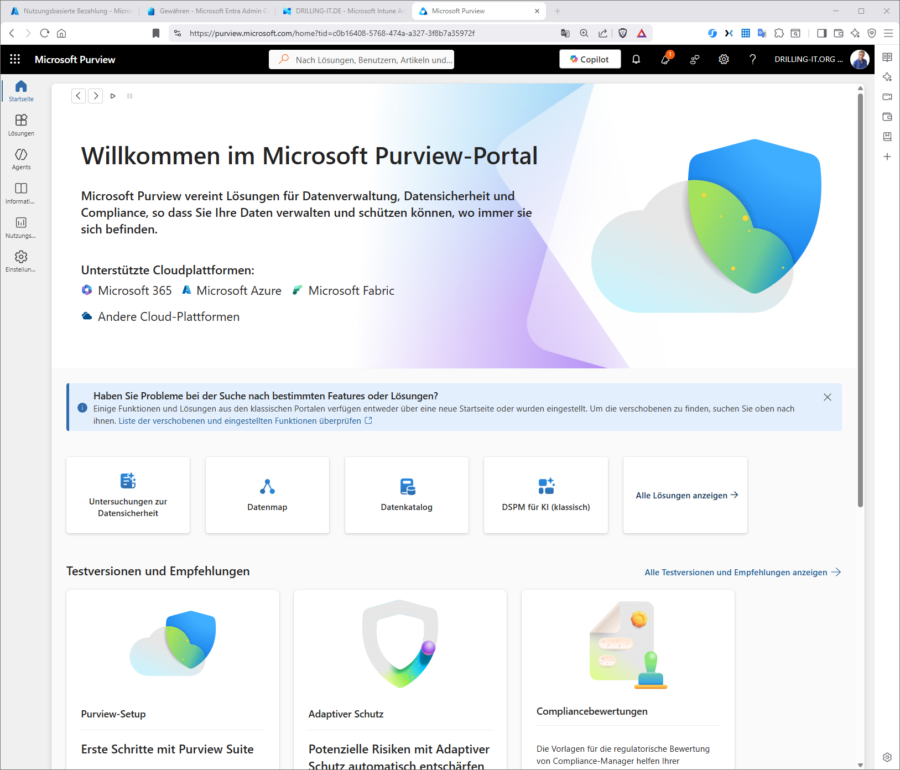Image resolution: width=900 pixels, height=770 pixels.
Task: Click the connected-items icon next to the alerts badge
Action: click(695, 59)
